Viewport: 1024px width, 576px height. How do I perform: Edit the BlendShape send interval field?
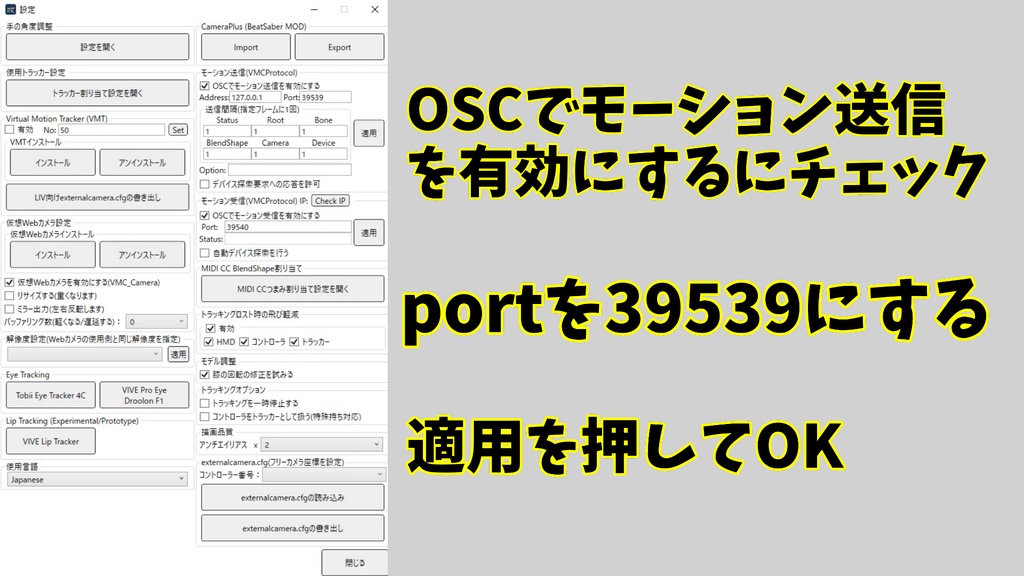coord(227,154)
